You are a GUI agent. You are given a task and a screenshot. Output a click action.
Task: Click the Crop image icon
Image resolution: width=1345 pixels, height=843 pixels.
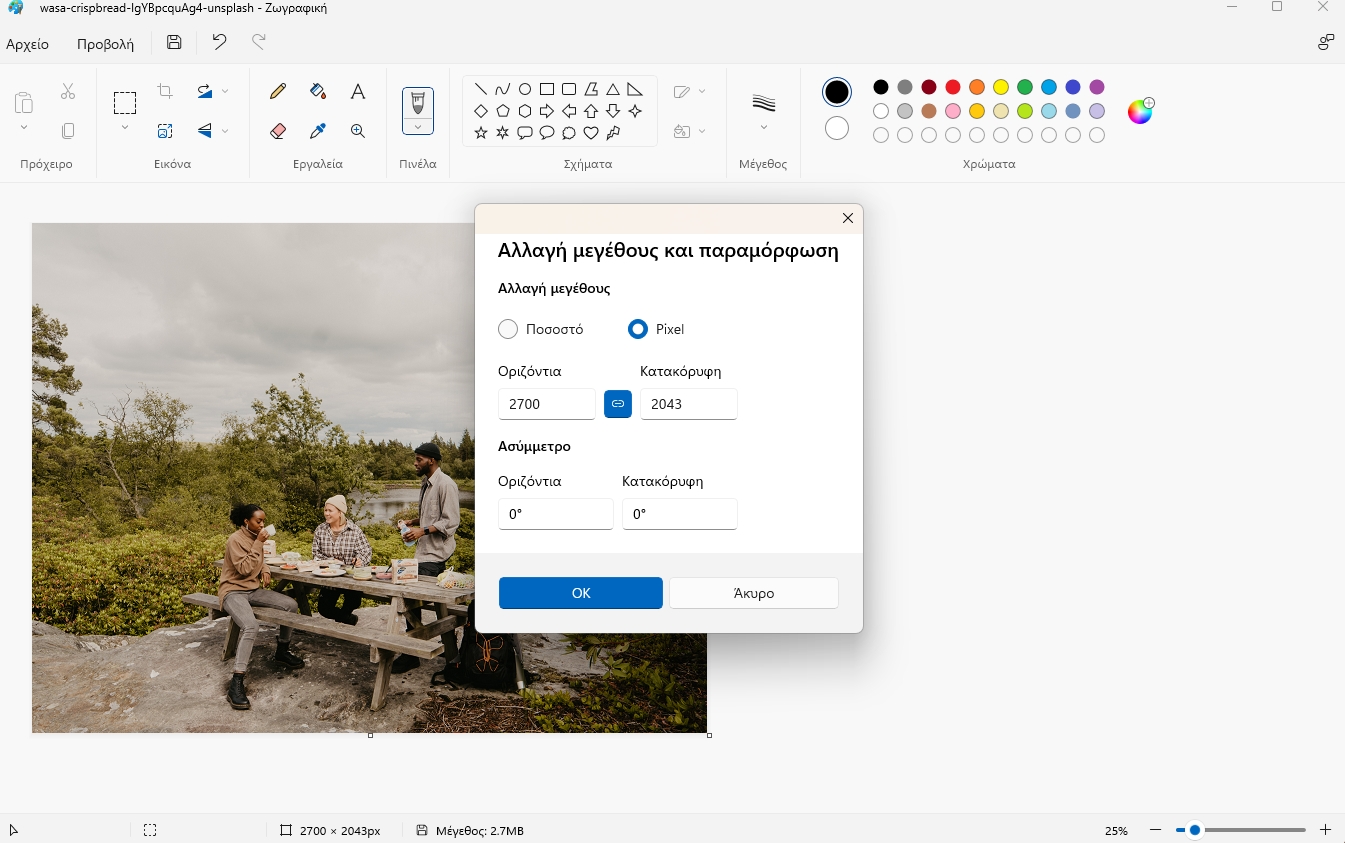[165, 92]
